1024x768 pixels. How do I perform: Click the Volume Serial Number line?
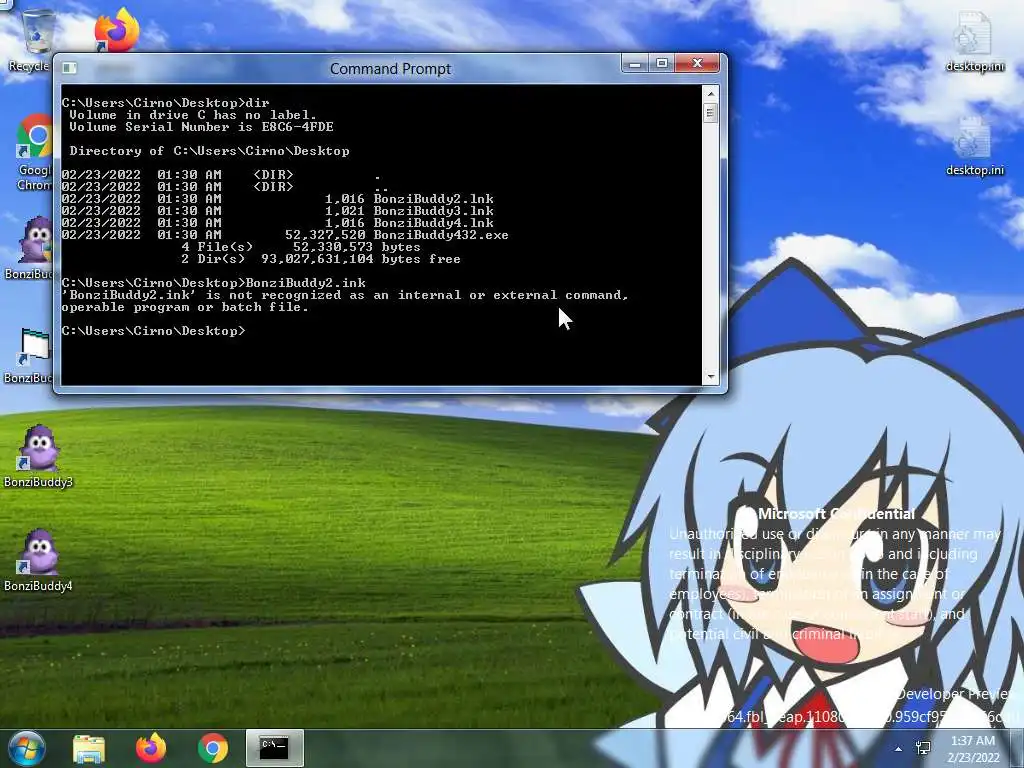(x=201, y=127)
